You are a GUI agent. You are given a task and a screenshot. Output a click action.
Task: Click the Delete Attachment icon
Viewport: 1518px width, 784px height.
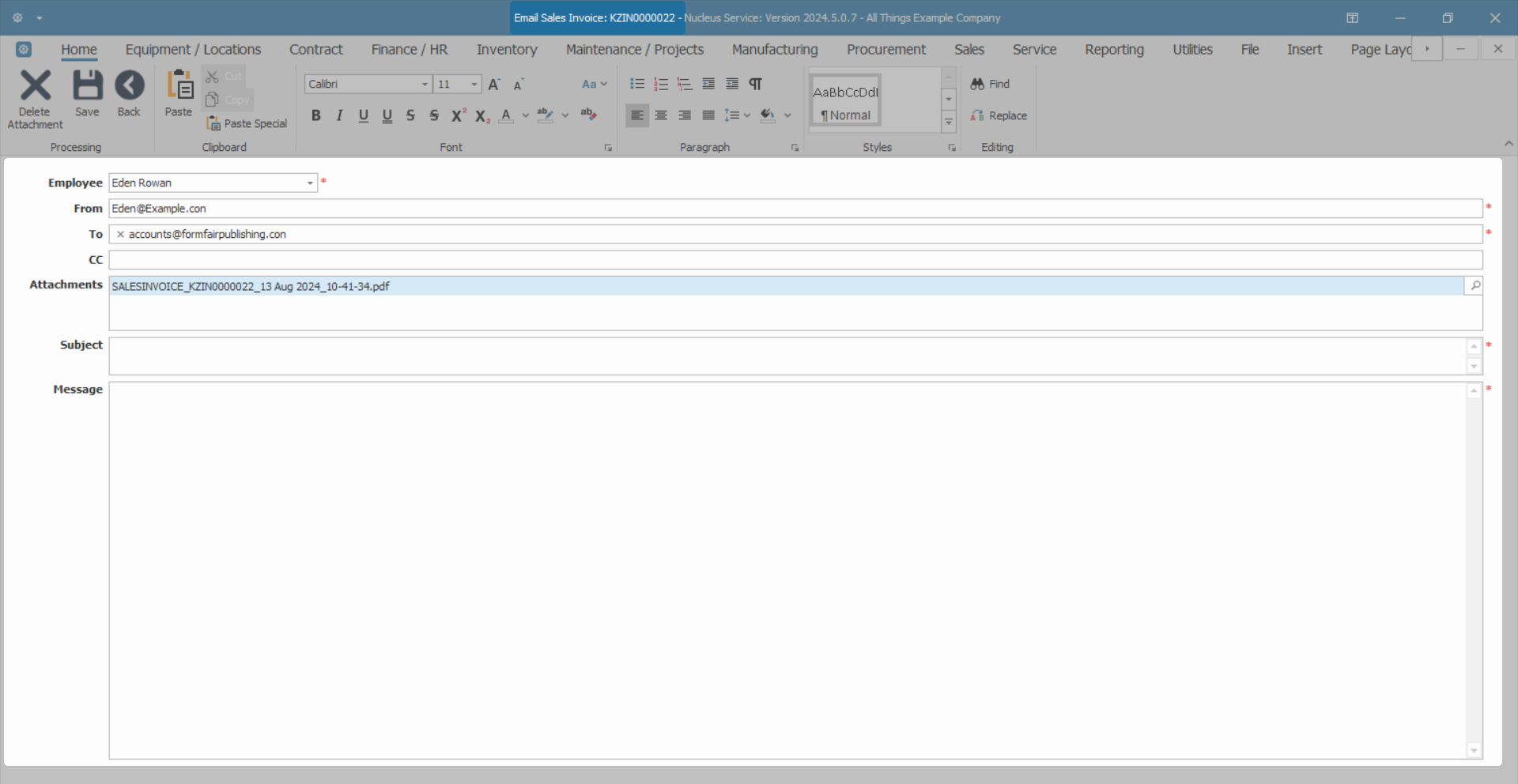coord(35,85)
